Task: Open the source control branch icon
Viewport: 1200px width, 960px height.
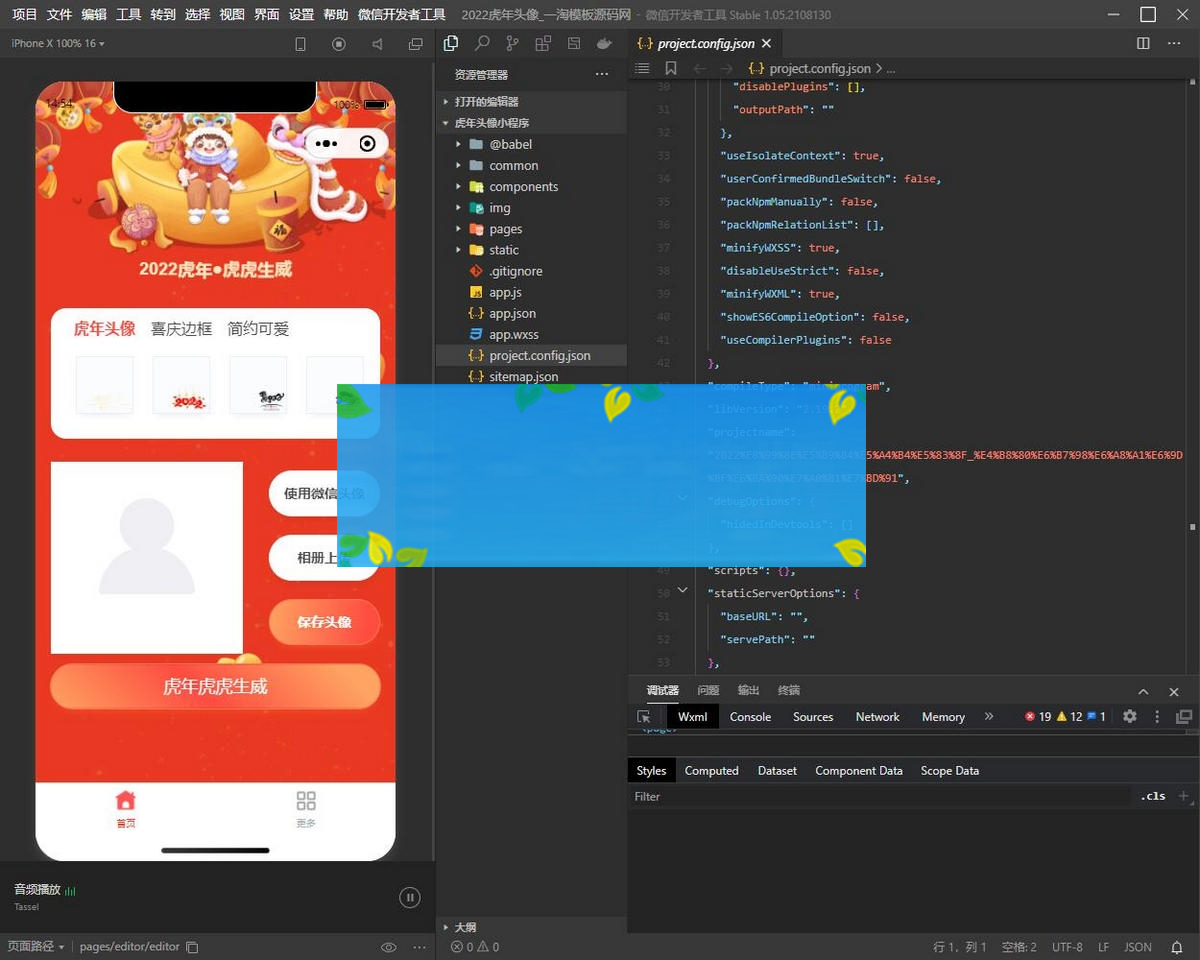Action: coord(512,44)
